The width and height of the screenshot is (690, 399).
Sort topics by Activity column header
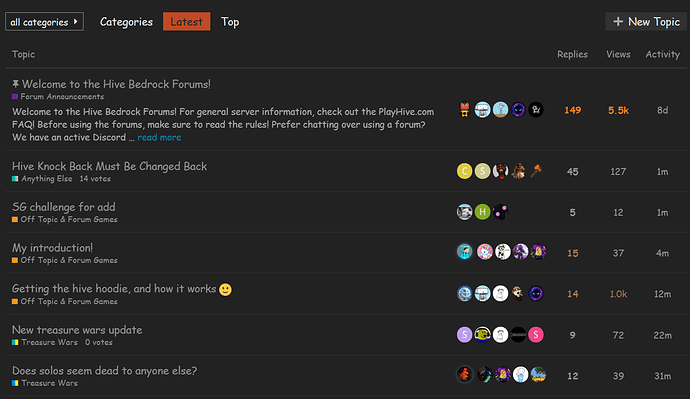(x=663, y=54)
